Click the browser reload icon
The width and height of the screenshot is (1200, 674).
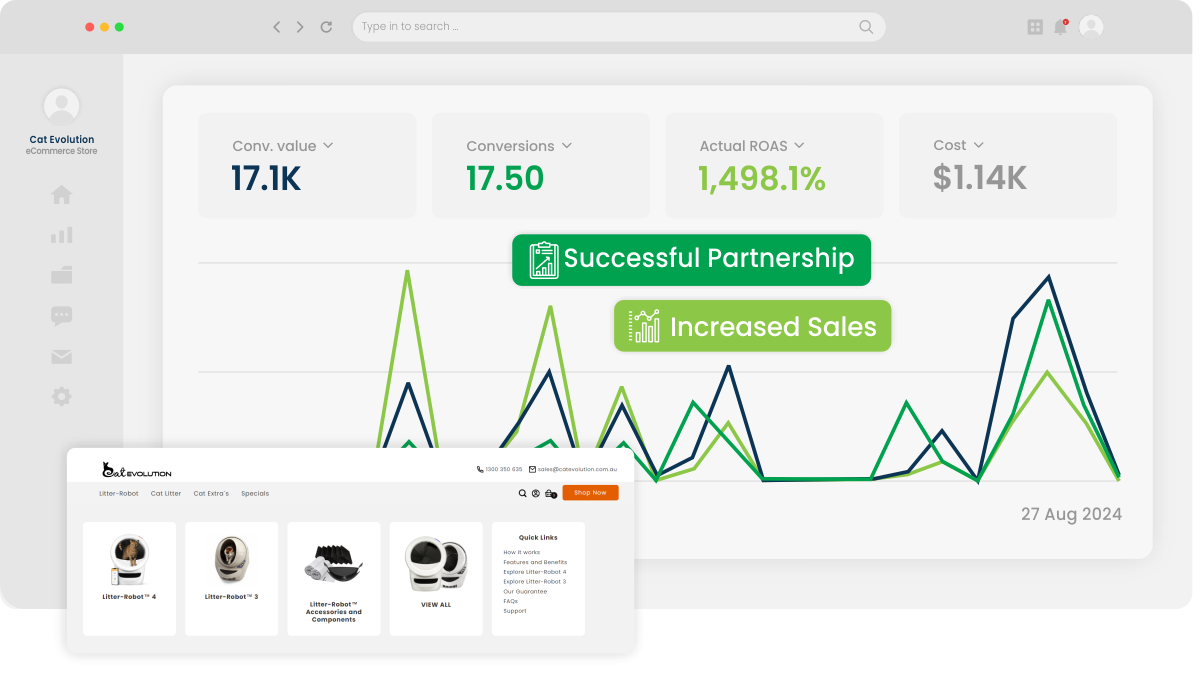[326, 27]
